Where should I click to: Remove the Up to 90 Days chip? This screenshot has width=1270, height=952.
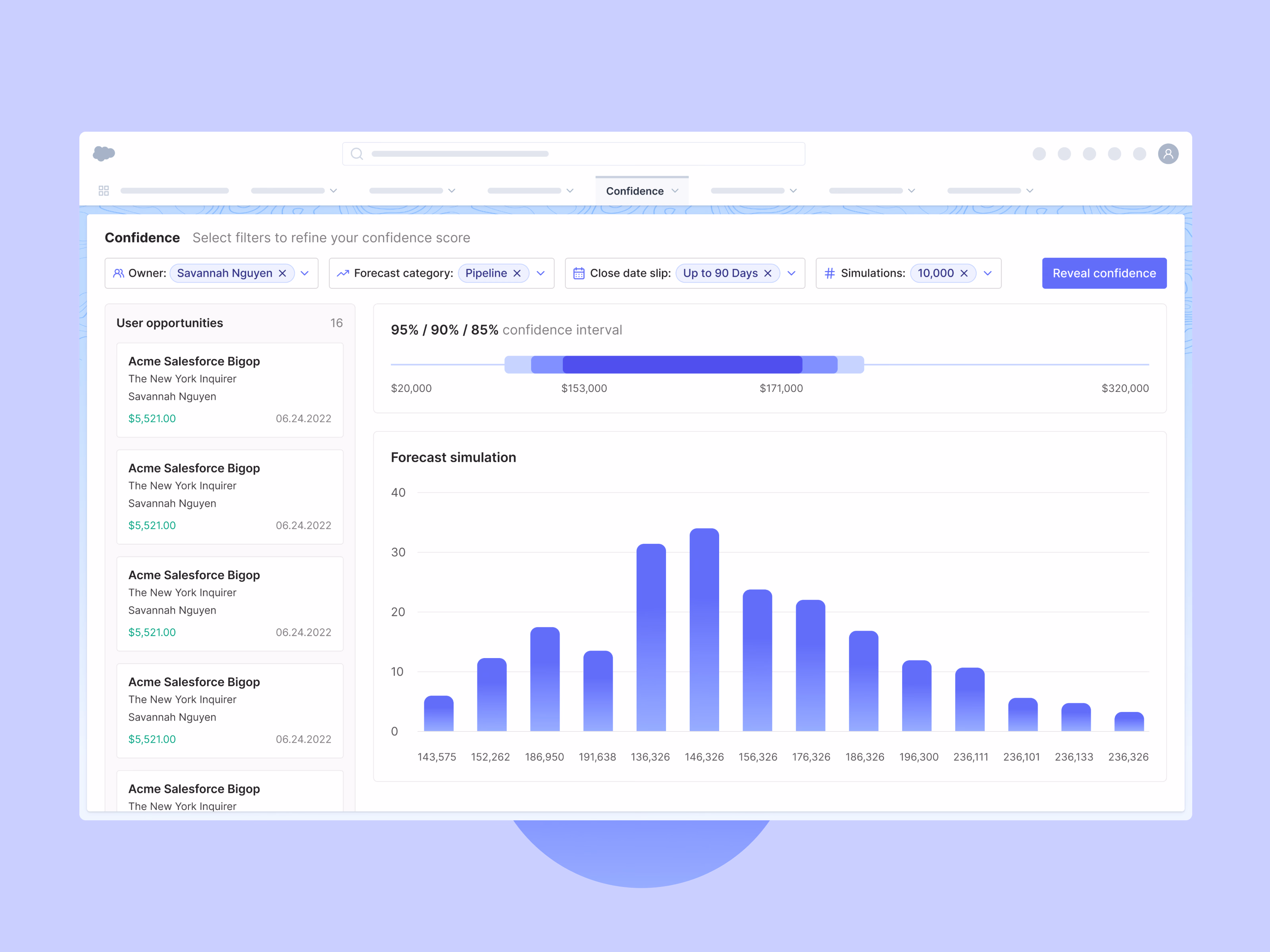pos(768,273)
